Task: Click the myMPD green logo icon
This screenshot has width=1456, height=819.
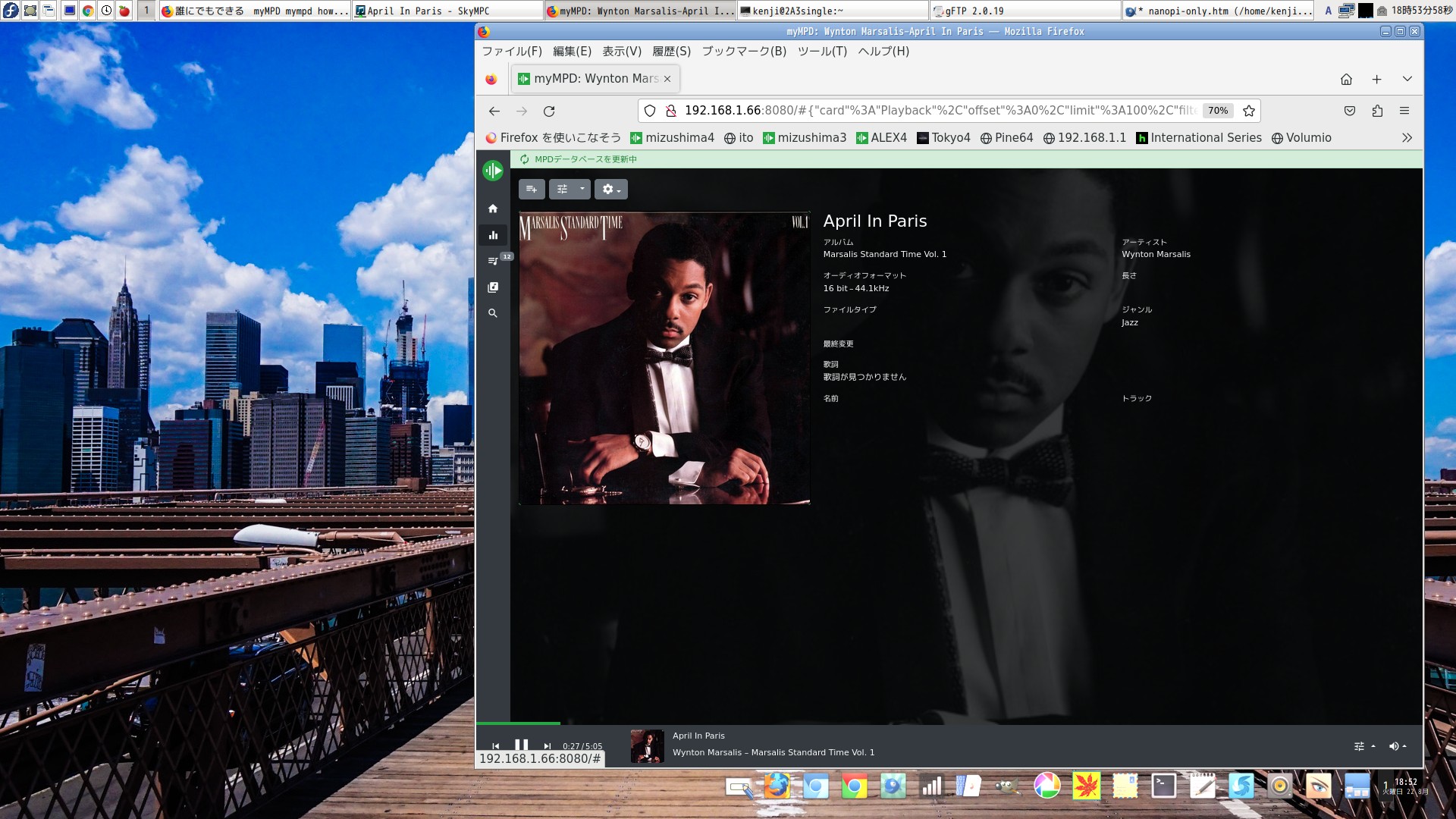Action: (493, 171)
